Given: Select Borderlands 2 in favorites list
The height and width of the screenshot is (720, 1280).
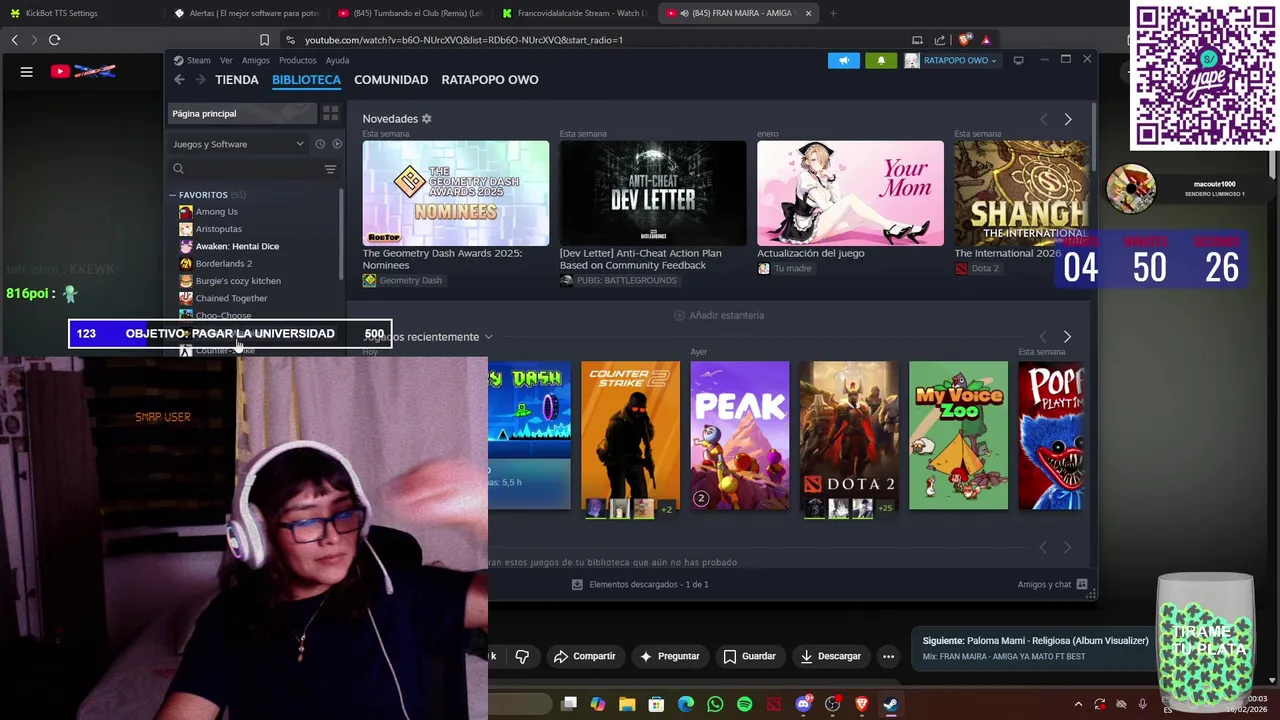Looking at the screenshot, I should click(x=223, y=264).
